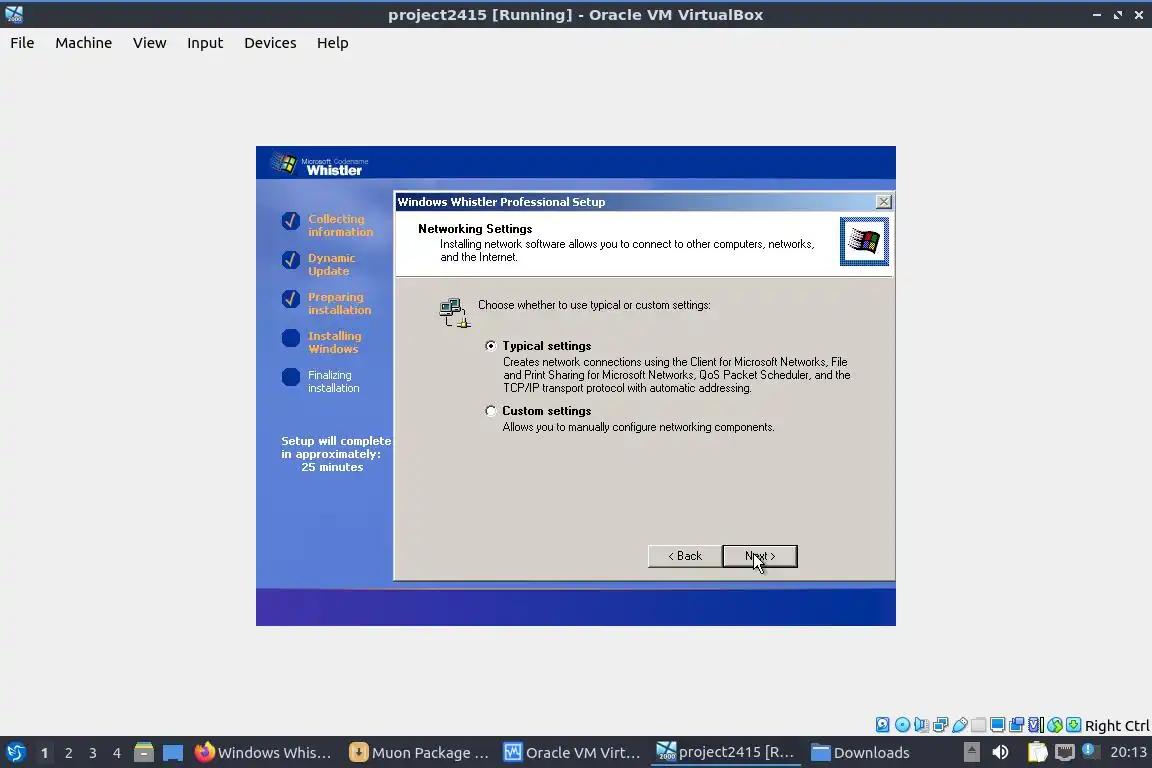
Task: Select the Typical settings radio button
Action: point(491,346)
